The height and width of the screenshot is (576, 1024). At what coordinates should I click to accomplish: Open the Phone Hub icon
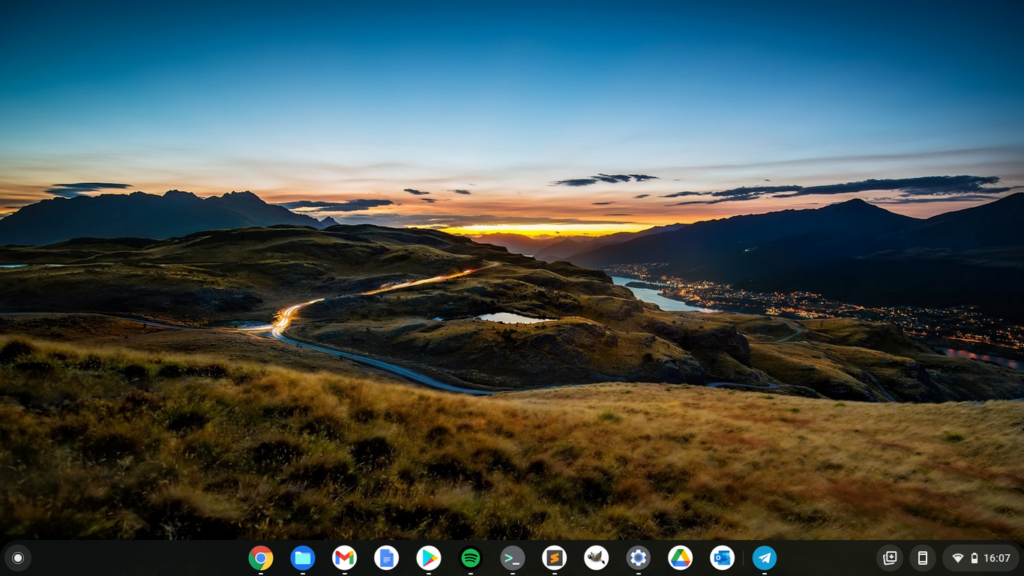click(922, 558)
